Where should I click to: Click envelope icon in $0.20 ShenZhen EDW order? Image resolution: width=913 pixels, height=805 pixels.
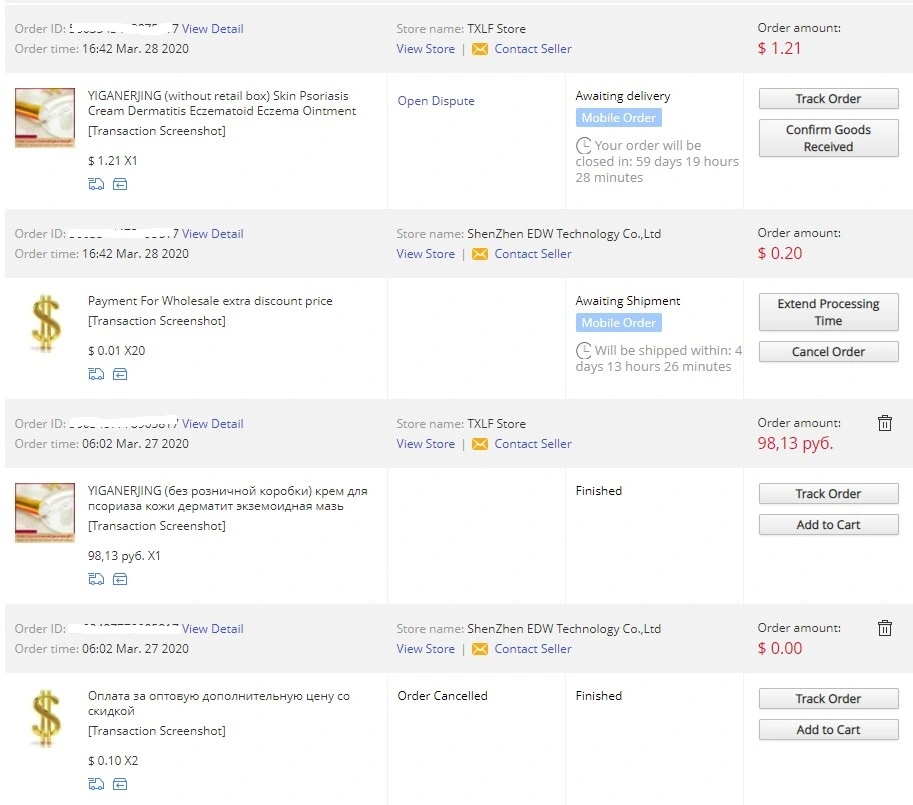(x=480, y=254)
